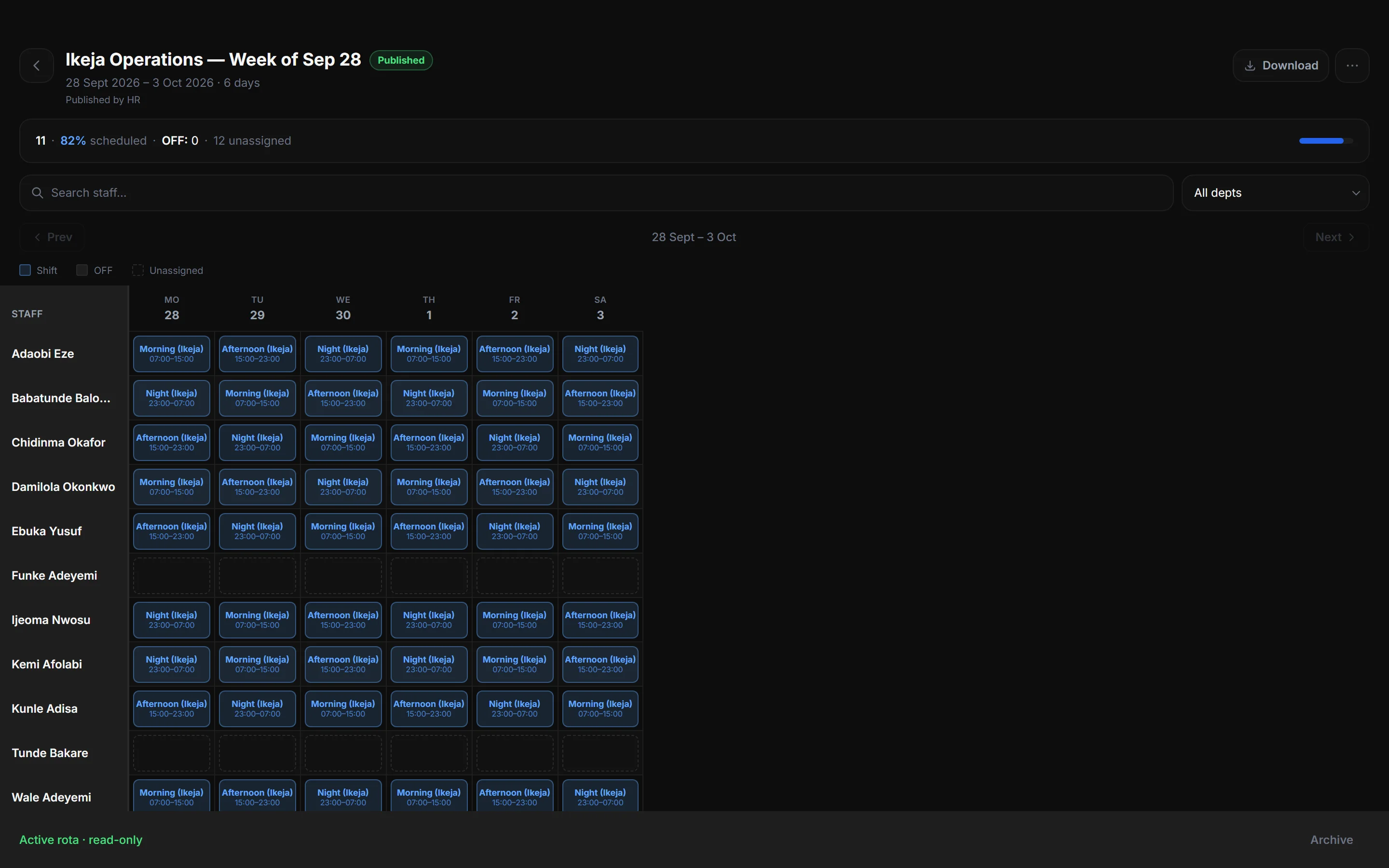Open the All depts dropdown
The image size is (1389, 868).
[x=1275, y=193]
